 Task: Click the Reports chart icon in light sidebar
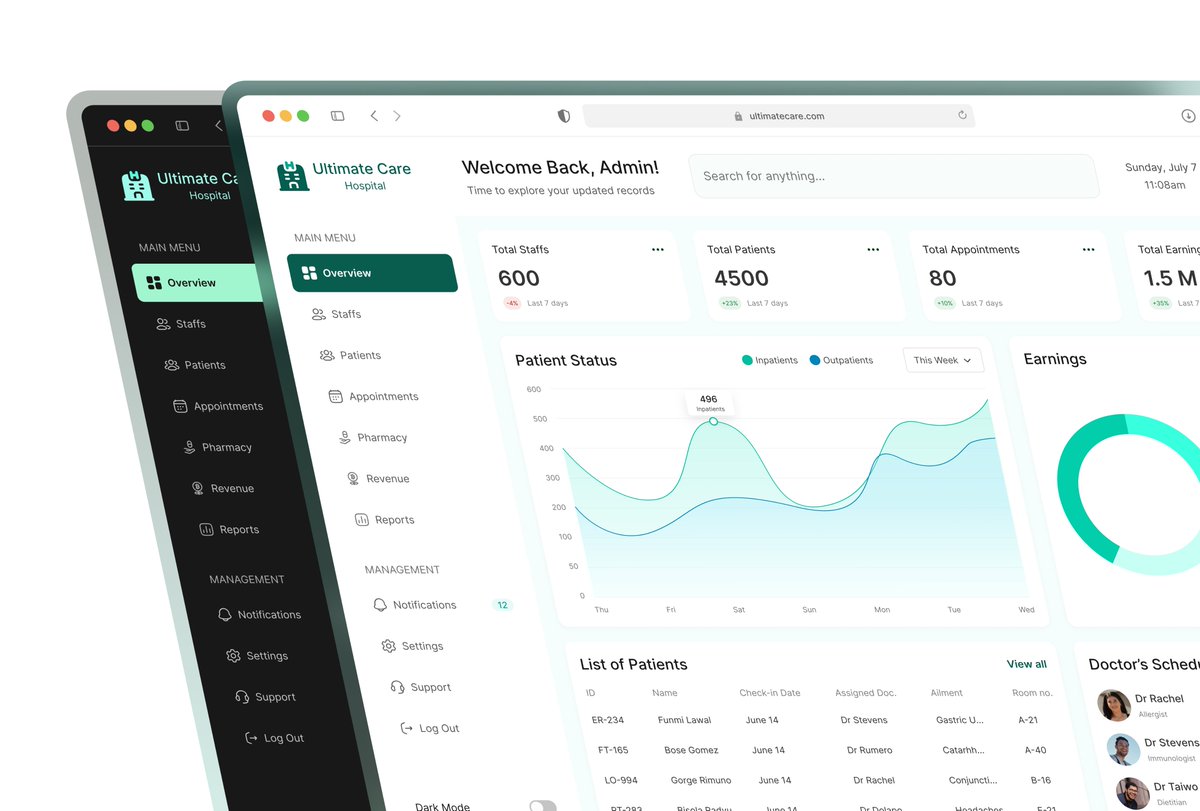(362, 519)
